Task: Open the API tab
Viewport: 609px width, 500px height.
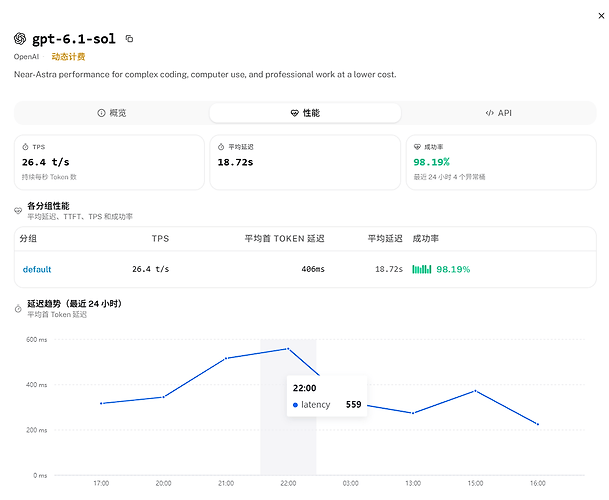Action: (x=499, y=113)
